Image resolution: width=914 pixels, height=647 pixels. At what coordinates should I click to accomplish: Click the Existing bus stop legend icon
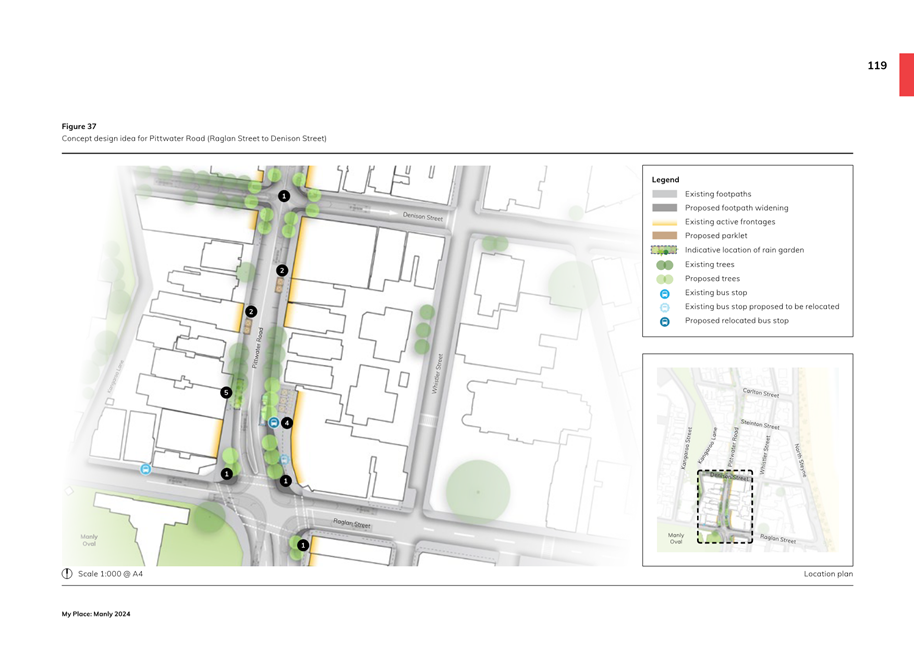coord(664,293)
